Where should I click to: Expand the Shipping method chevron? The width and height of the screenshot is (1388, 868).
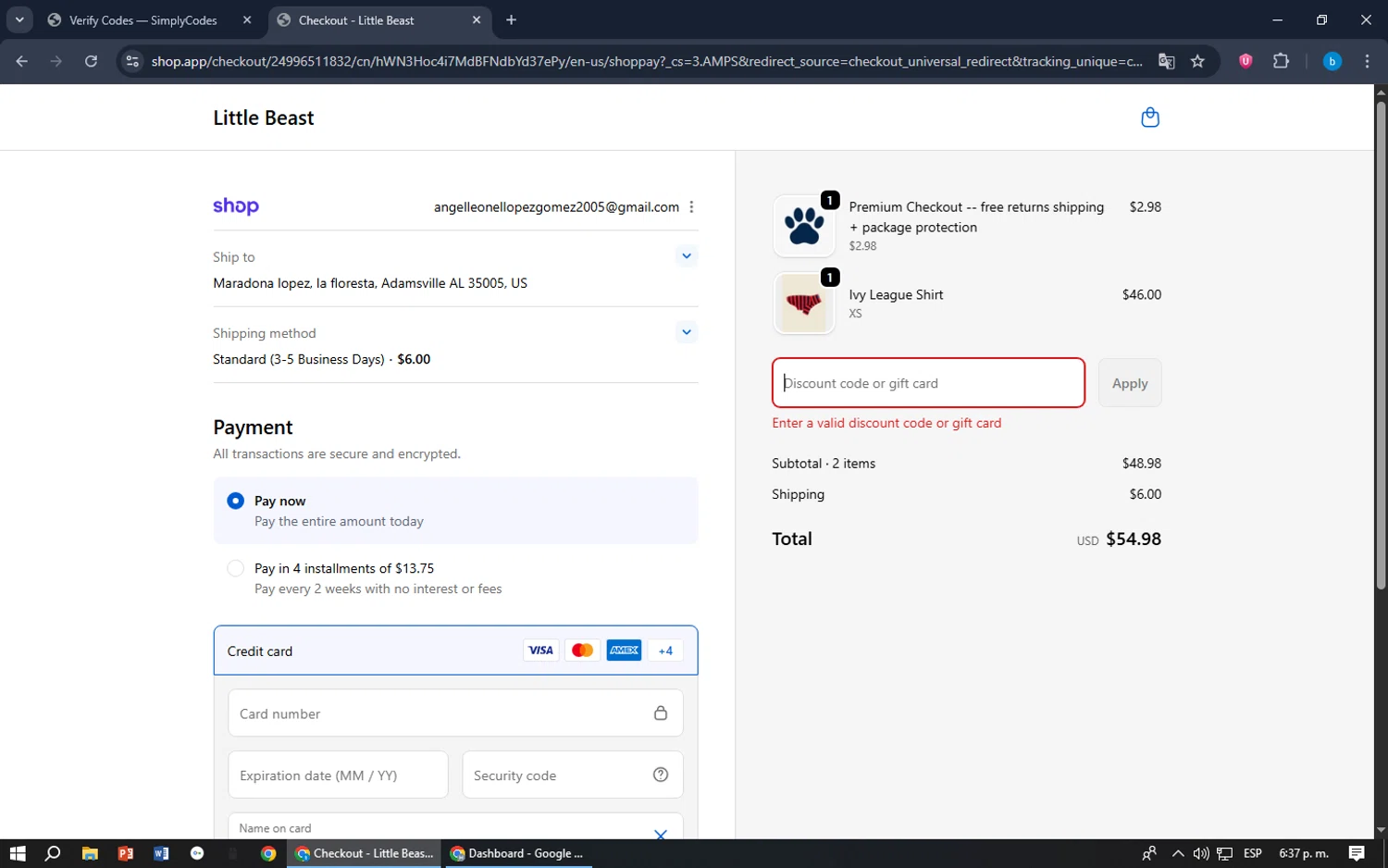(x=686, y=332)
